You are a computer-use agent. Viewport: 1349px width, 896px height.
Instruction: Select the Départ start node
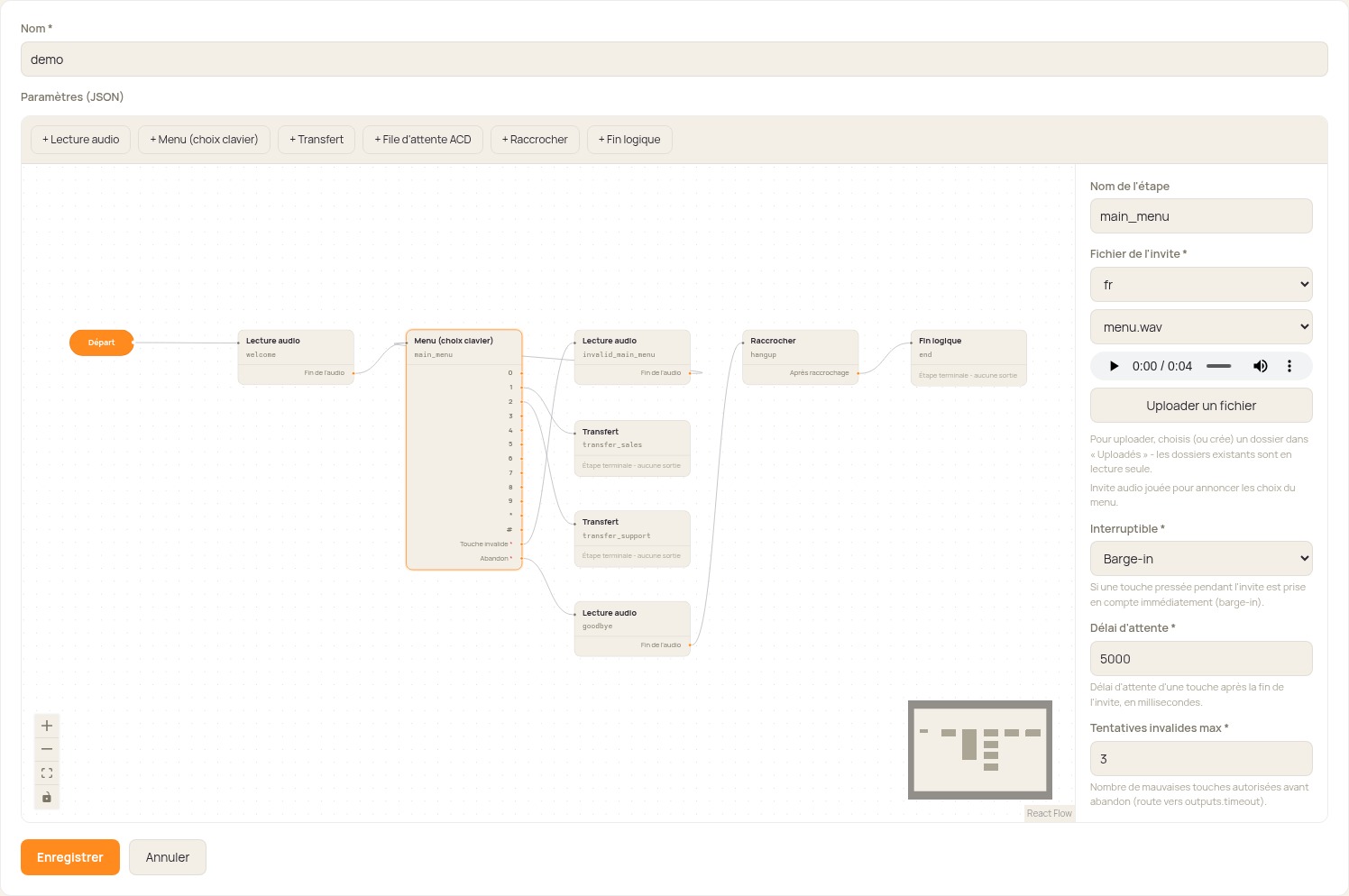point(102,343)
